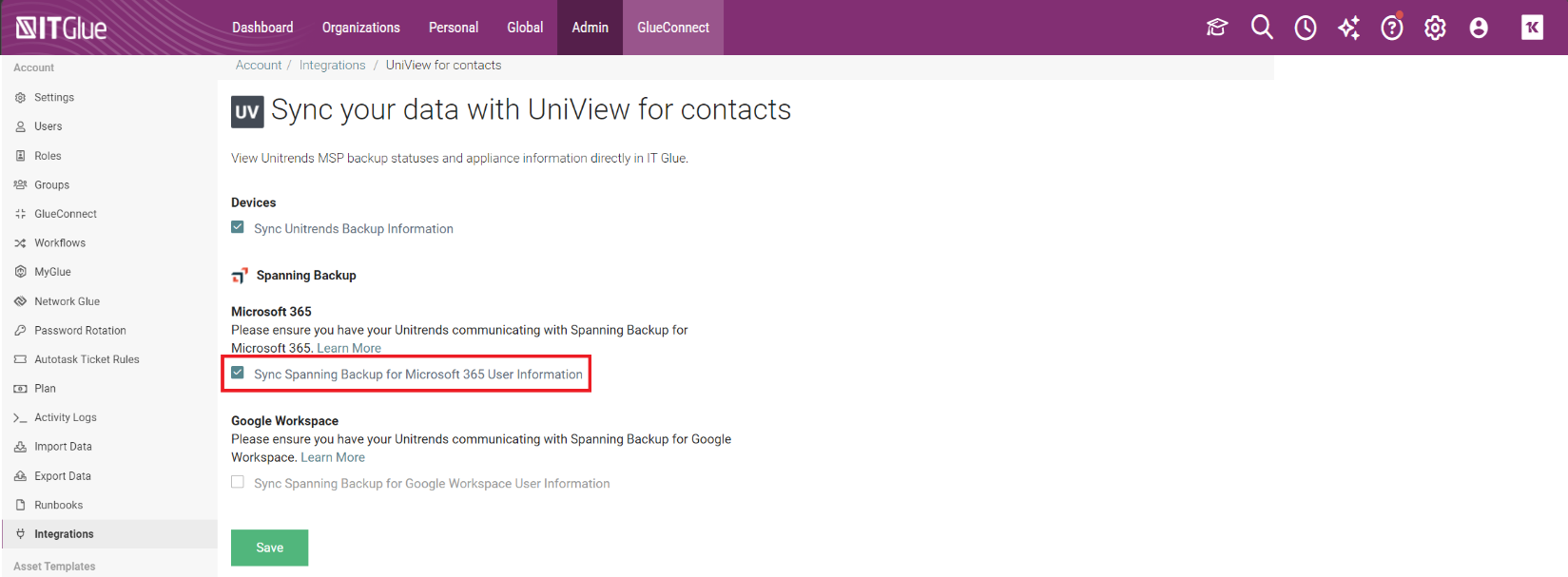
Task: Open Users in the sidebar
Action: click(48, 126)
